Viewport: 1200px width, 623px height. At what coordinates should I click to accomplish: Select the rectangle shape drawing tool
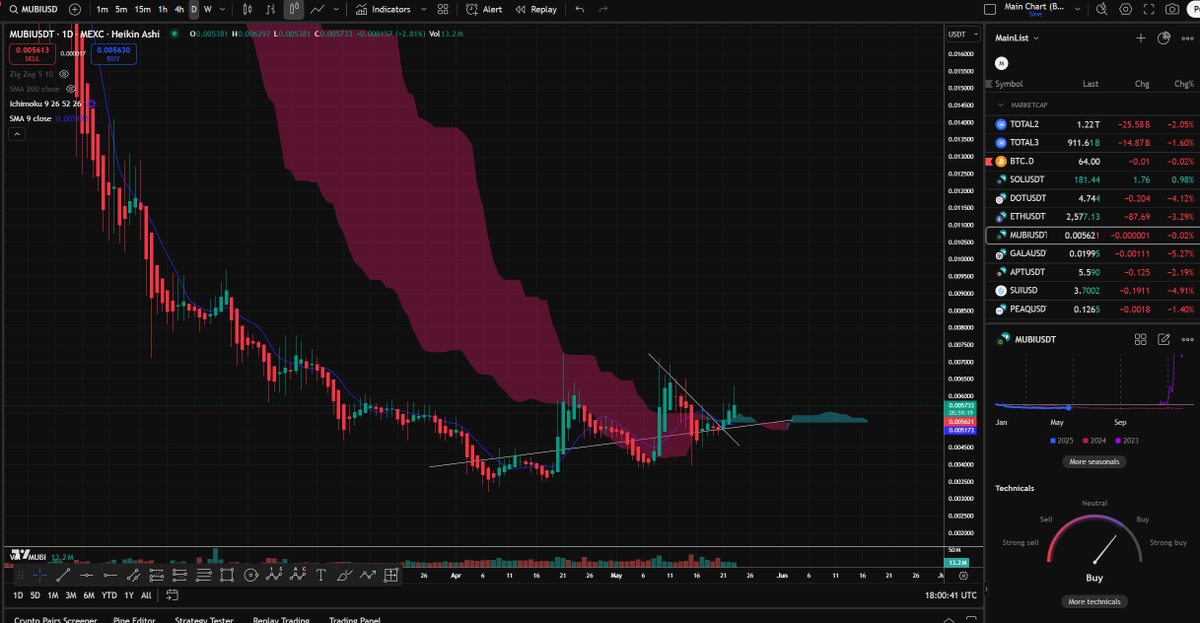coord(227,575)
